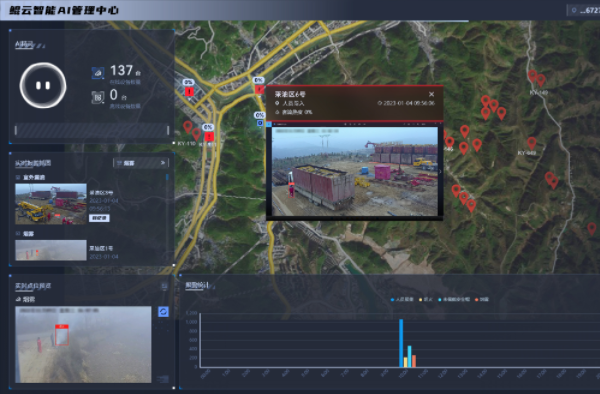Open the small icon in live video panel header
The image size is (600, 394).
coord(164,286)
